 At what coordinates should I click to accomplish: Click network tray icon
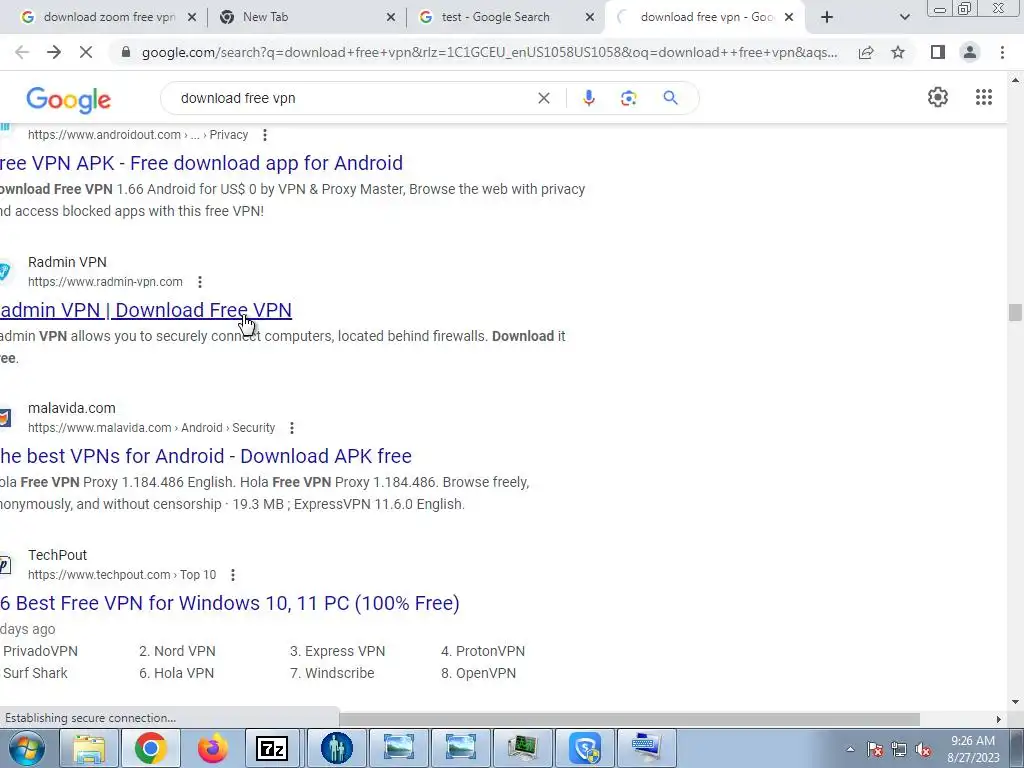point(899,750)
